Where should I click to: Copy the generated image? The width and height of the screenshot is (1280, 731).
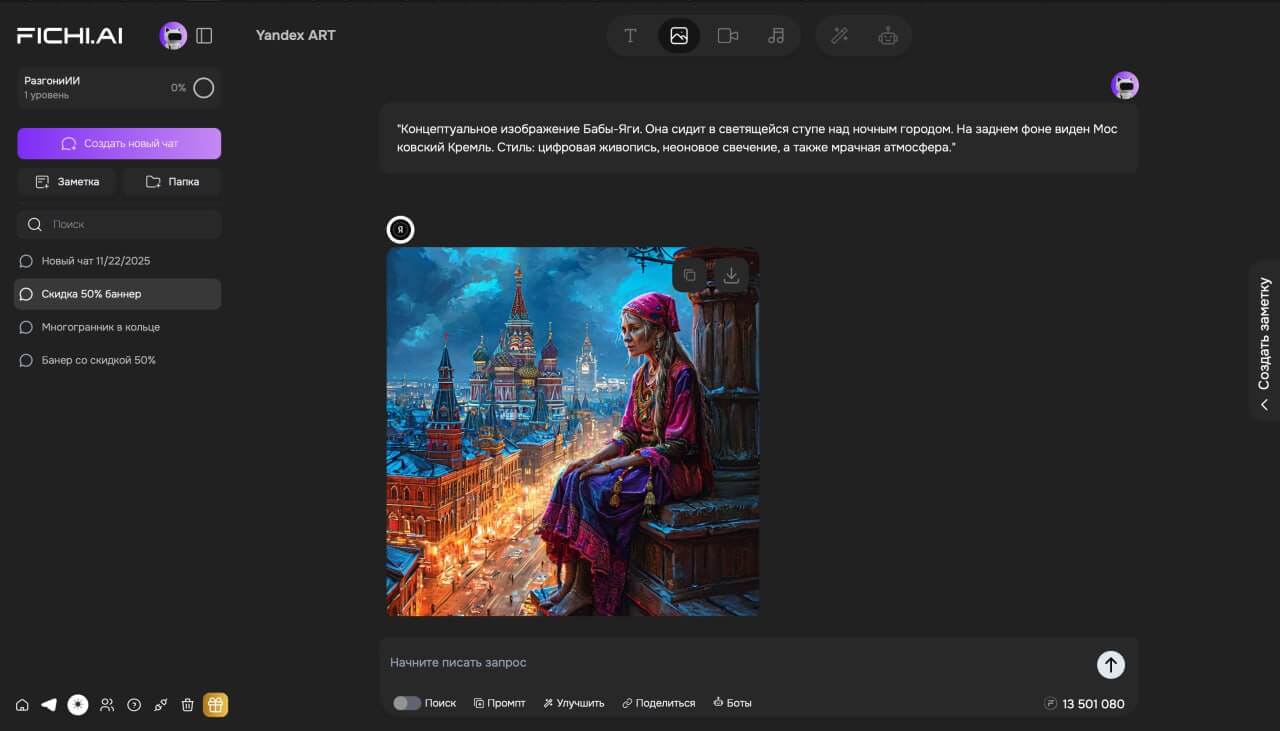click(x=689, y=275)
